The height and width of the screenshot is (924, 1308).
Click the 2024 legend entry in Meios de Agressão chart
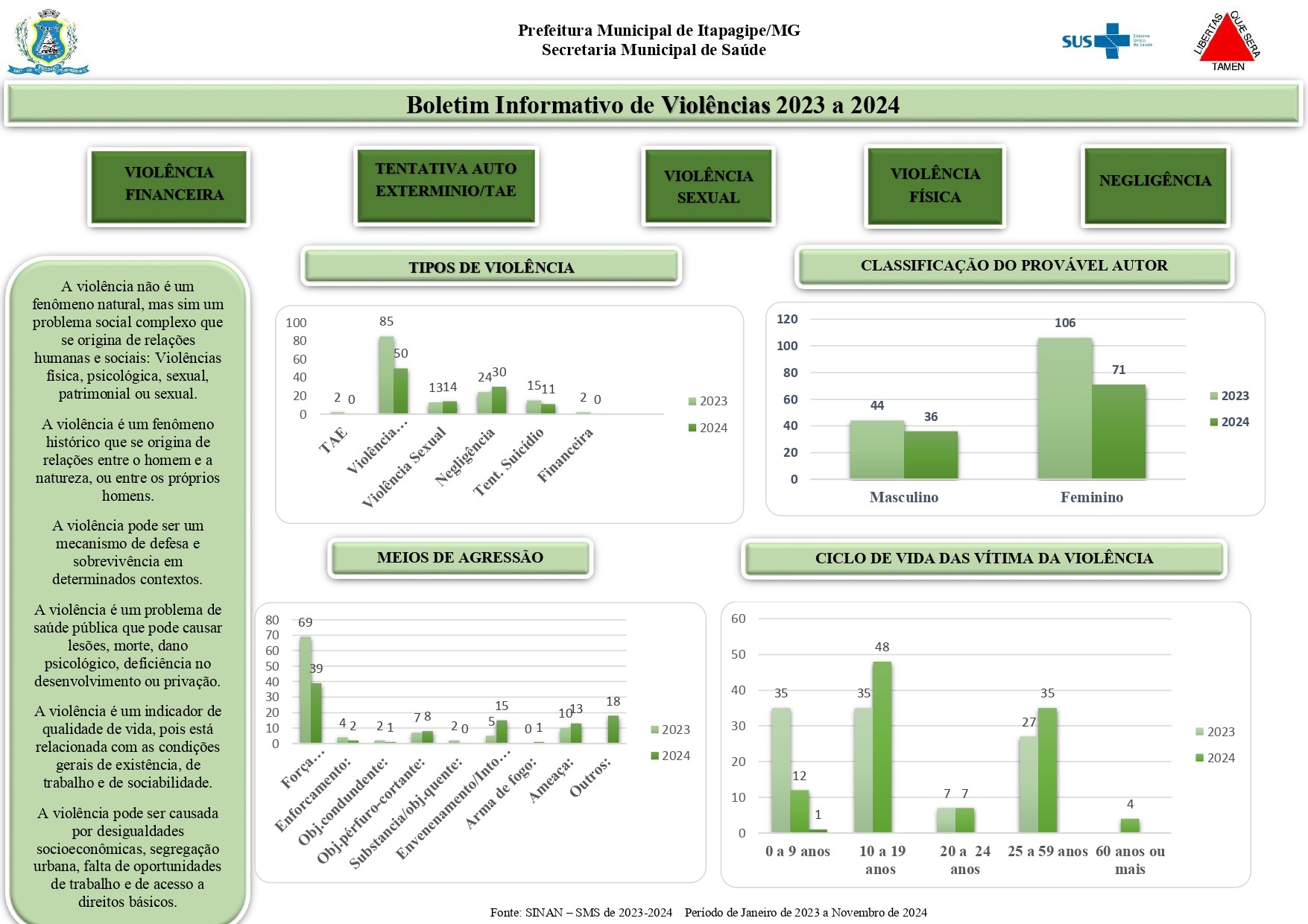click(670, 756)
